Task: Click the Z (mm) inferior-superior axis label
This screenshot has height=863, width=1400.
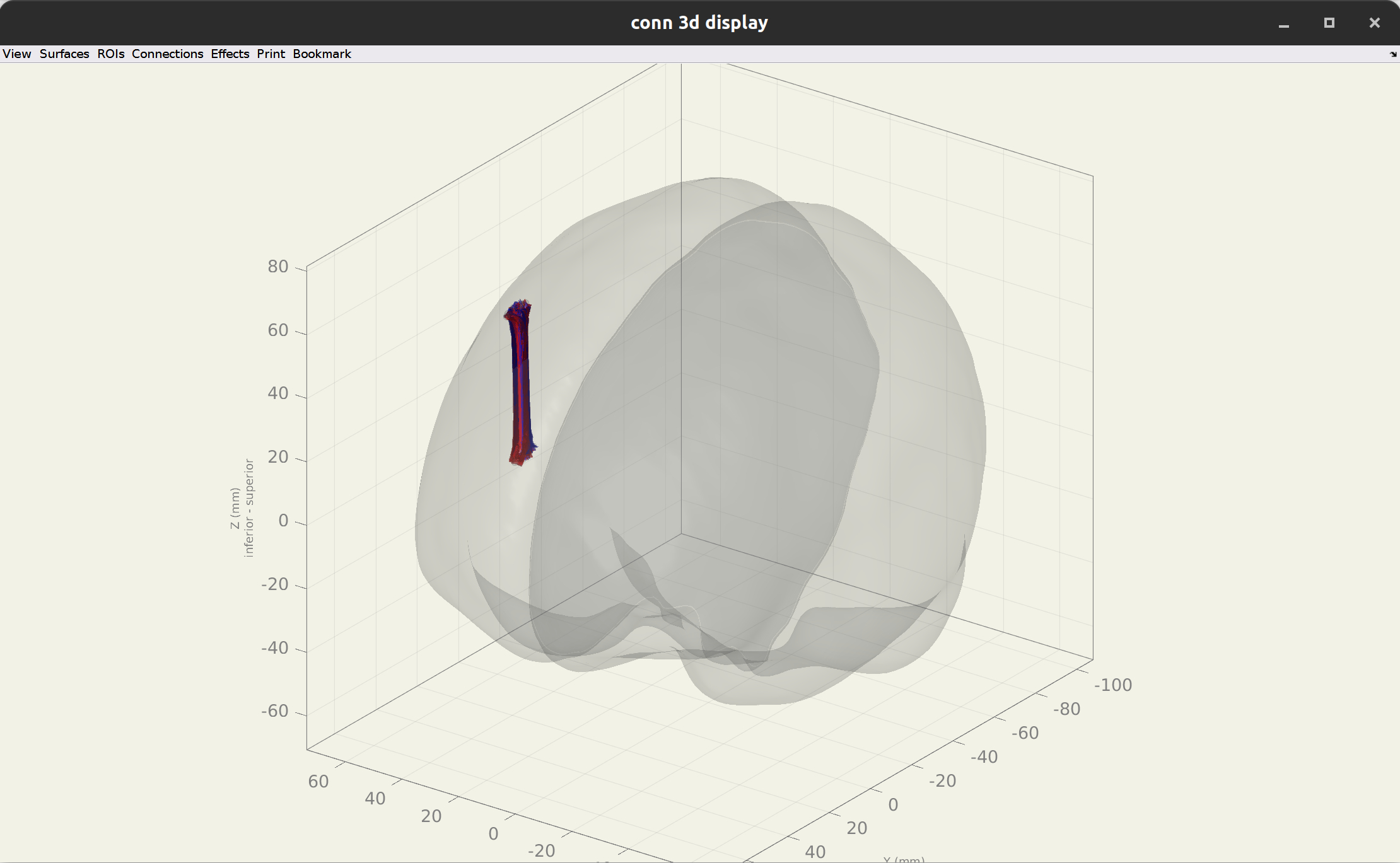Action: click(x=242, y=508)
